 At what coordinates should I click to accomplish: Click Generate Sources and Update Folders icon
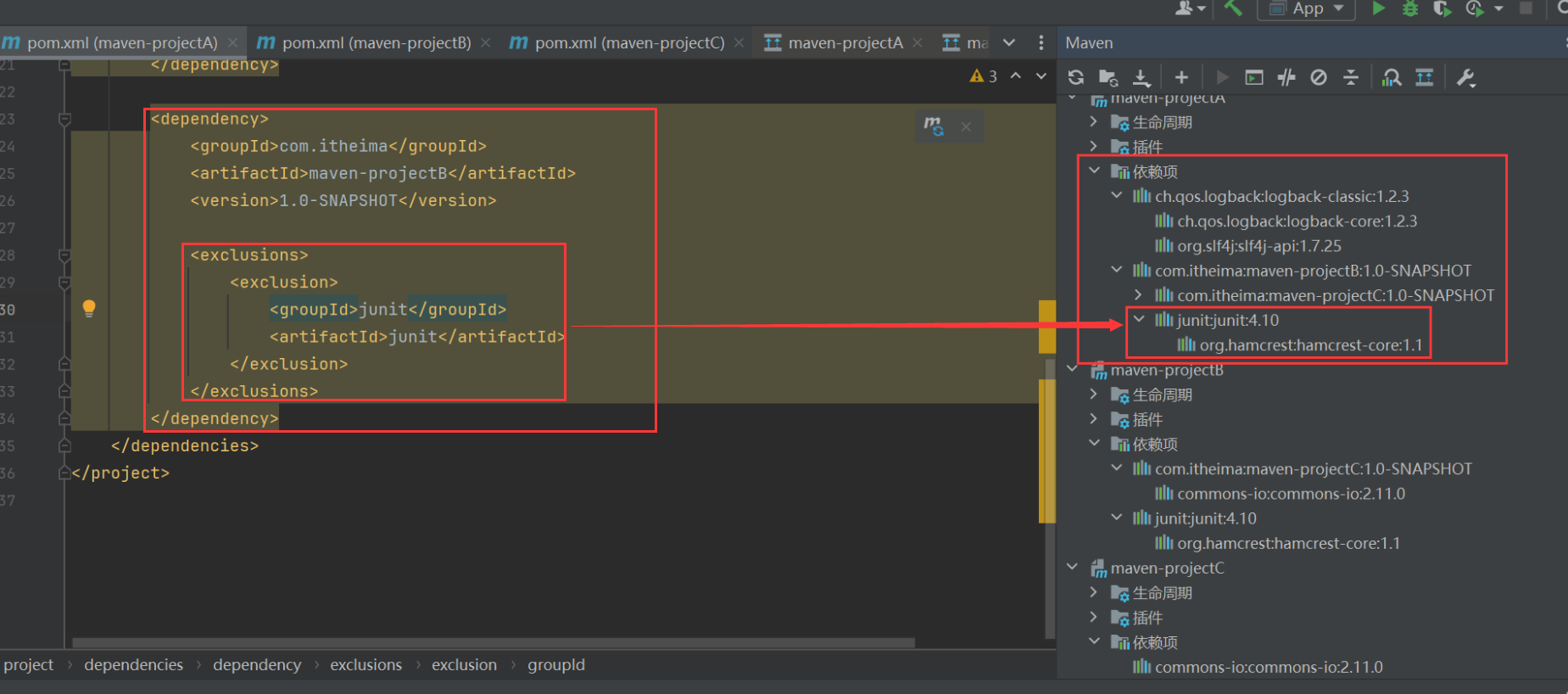(1108, 77)
